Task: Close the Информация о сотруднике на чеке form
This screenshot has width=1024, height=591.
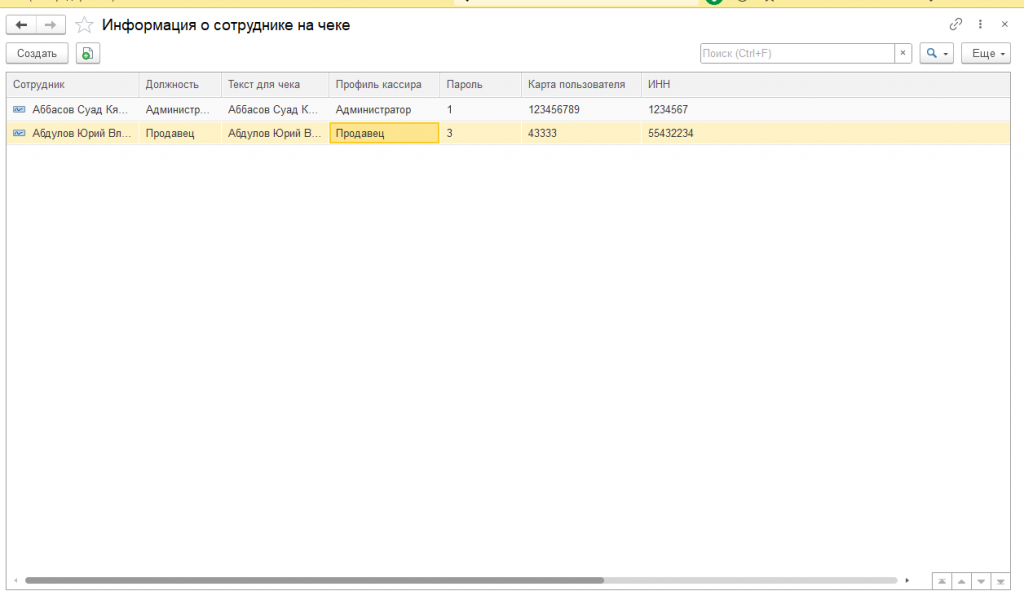Action: [x=1004, y=24]
